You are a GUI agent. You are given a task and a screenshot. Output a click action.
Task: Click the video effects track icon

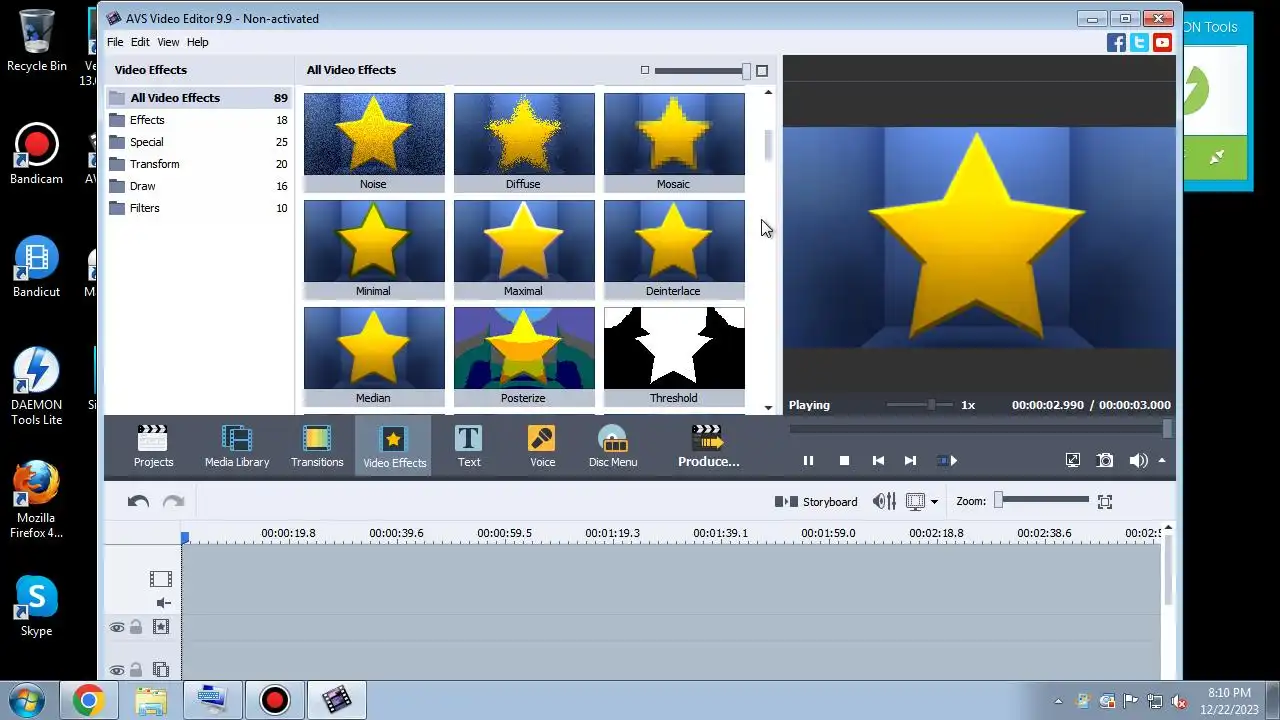point(160,627)
